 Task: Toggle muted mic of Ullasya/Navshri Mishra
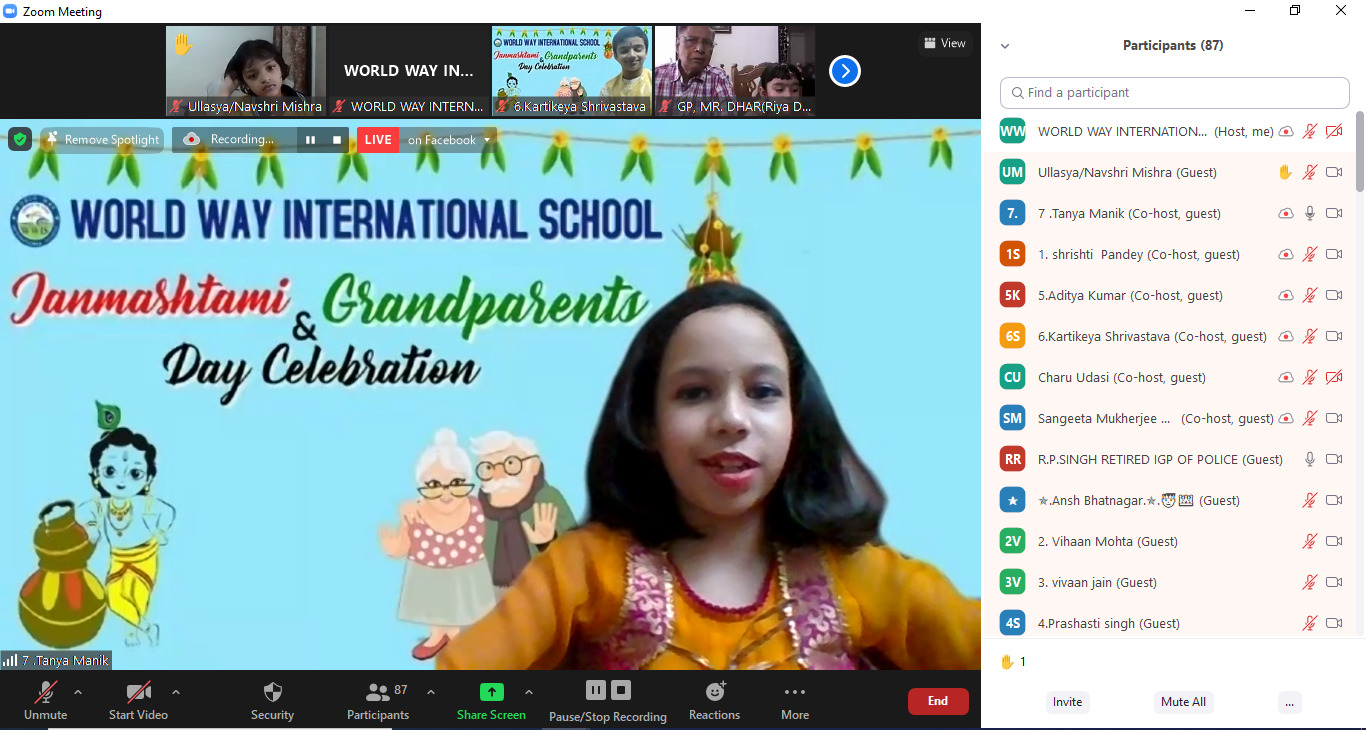[1310, 172]
